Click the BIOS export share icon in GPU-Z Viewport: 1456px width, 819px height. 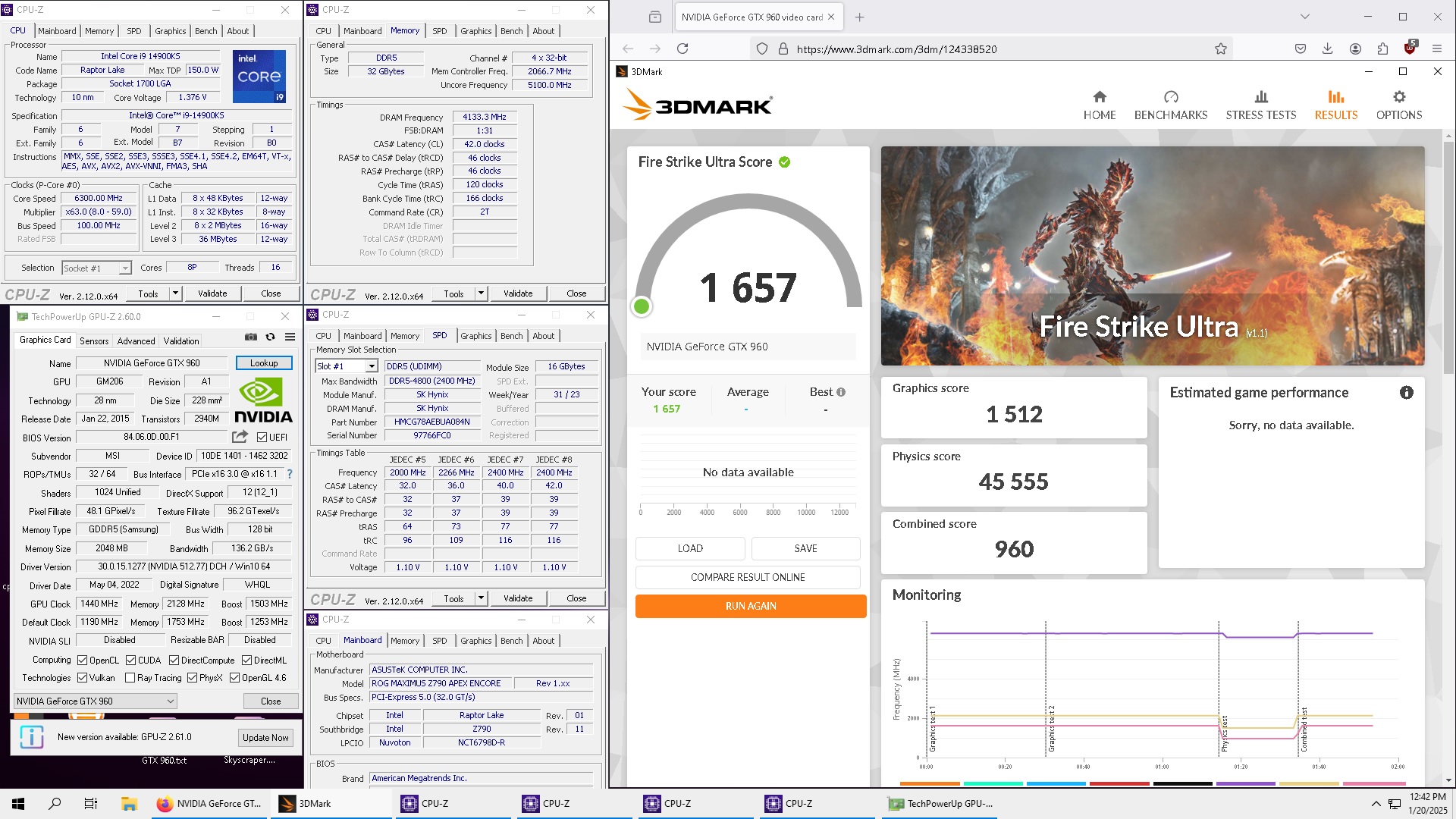pyautogui.click(x=240, y=437)
